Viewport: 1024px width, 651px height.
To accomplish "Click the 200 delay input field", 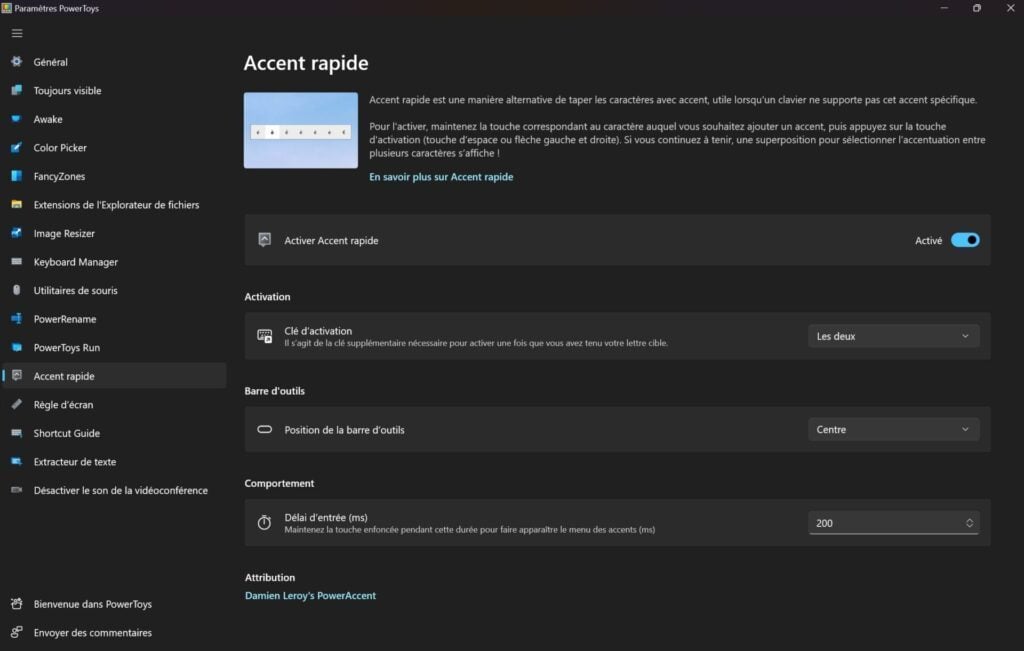I will click(893, 523).
